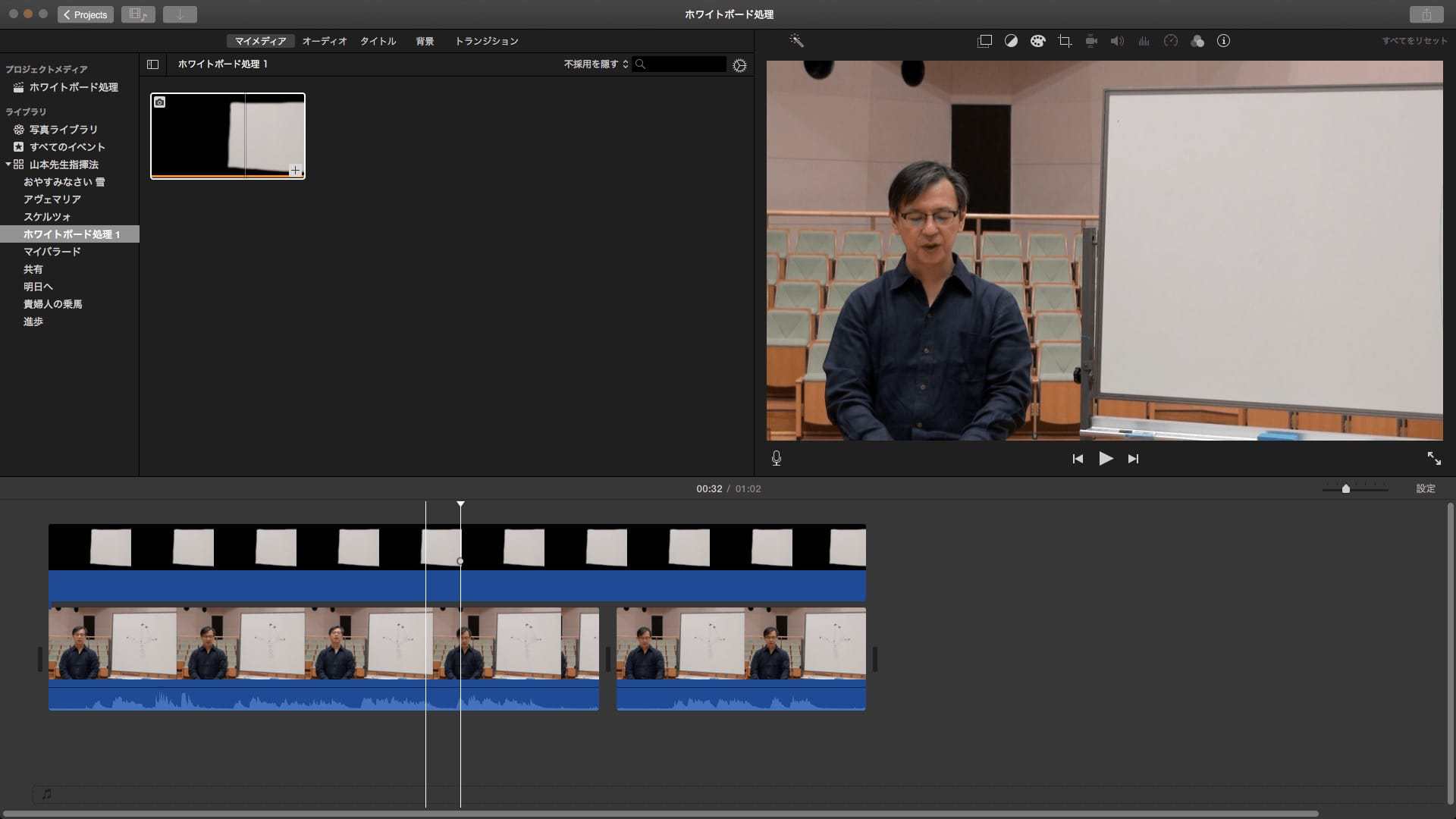Open the clip information icon
Screen dimensions: 1456x819
1223,41
